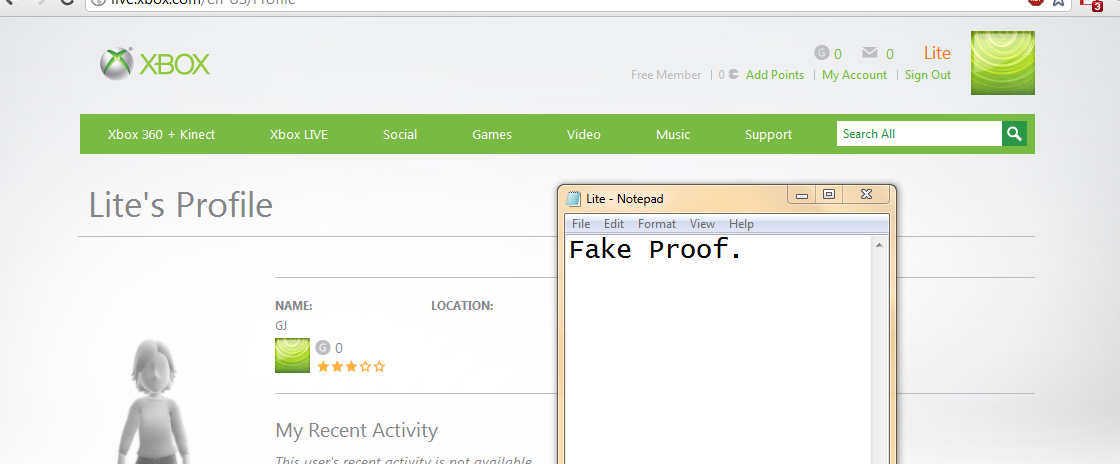Viewport: 1120px width, 464px height.
Task: Click the Microsoft Points icon beside Add Points
Action: click(734, 74)
